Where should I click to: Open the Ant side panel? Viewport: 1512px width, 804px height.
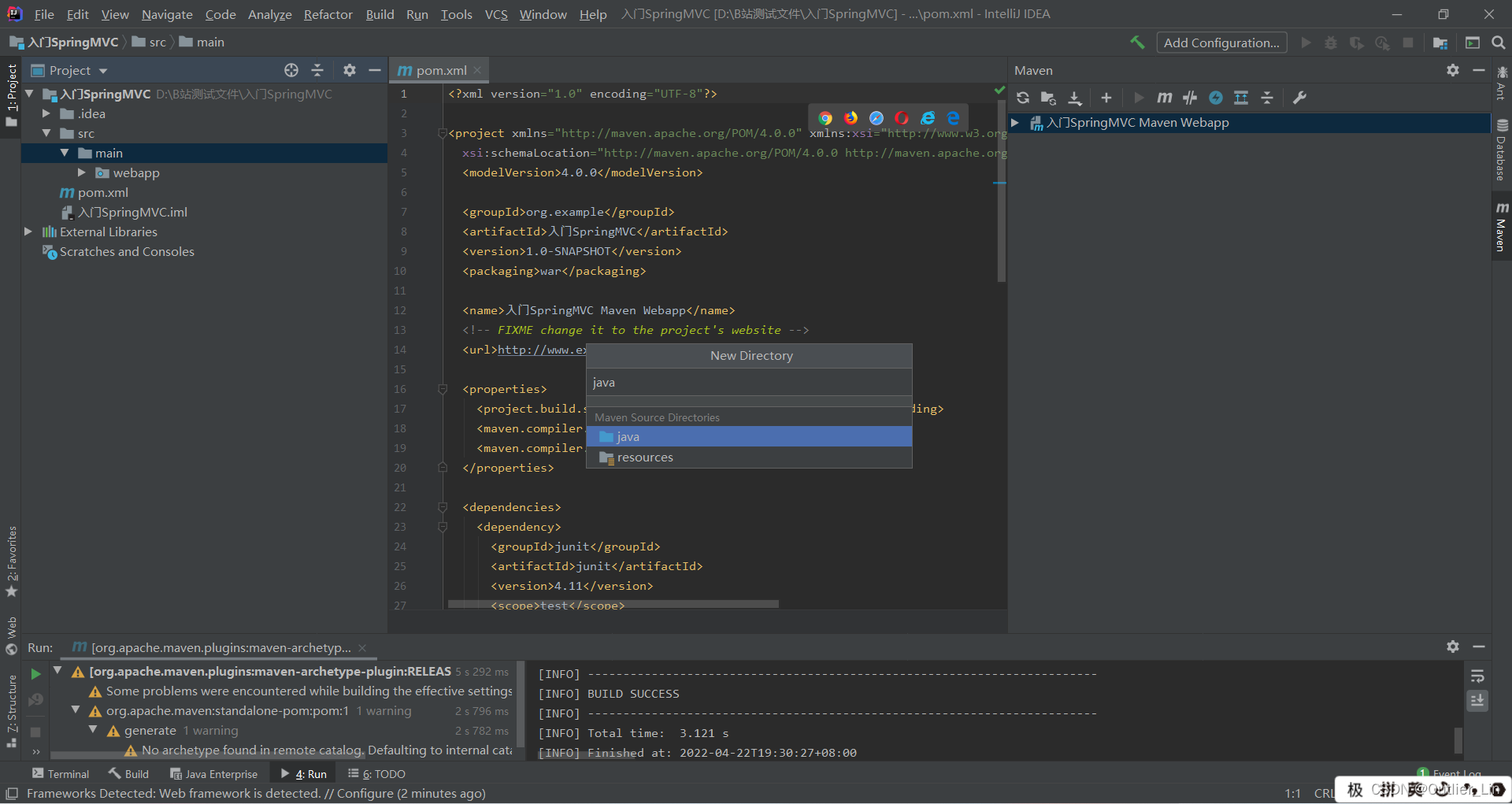tap(1502, 83)
